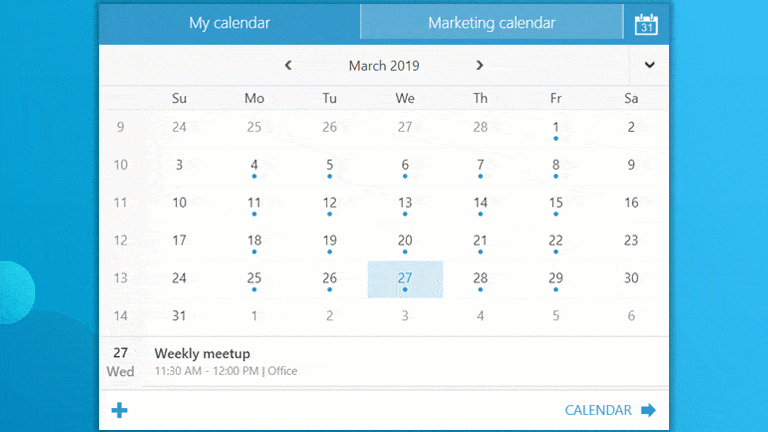This screenshot has height=432, width=768.
Task: Collapse the month view with the chevron
Action: (649, 65)
